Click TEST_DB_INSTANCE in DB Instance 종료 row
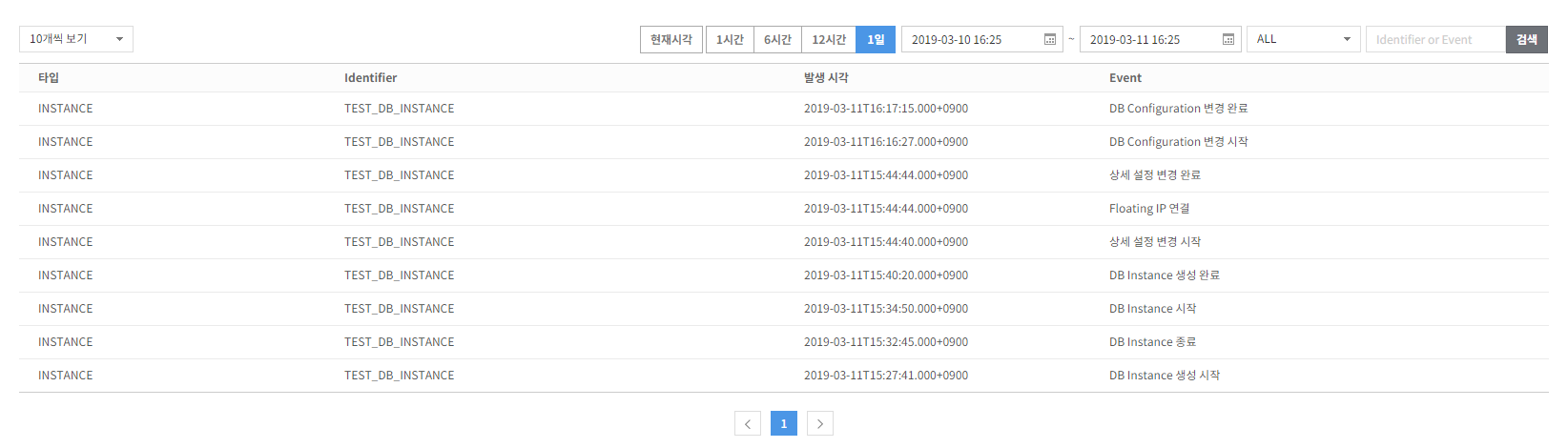The height and width of the screenshot is (448, 1568). click(400, 342)
